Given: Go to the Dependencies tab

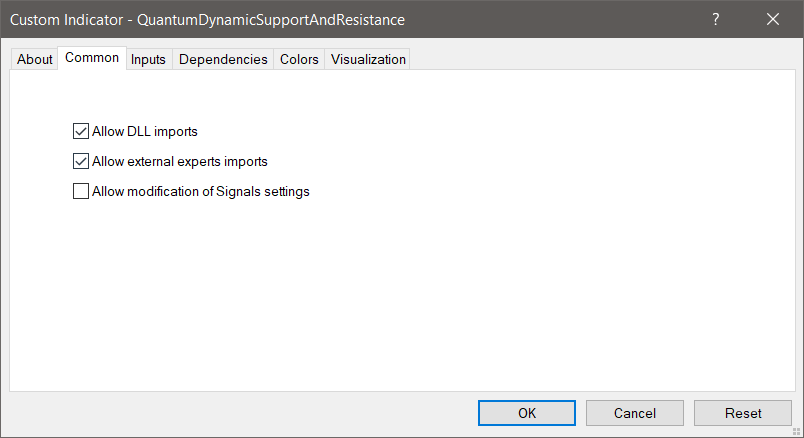Looking at the screenshot, I should coord(223,59).
